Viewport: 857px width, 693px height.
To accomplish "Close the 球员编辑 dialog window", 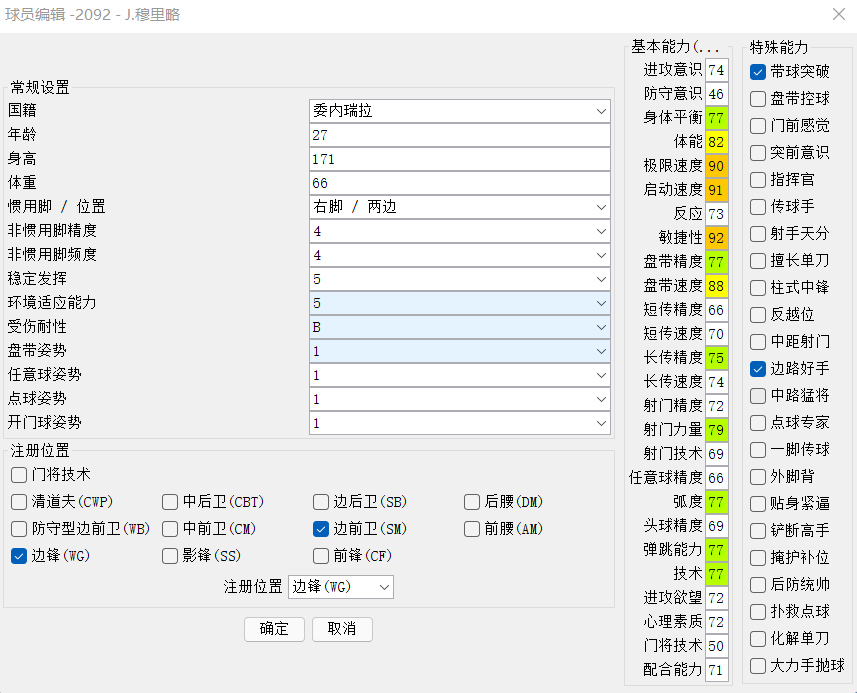I will click(838, 14).
